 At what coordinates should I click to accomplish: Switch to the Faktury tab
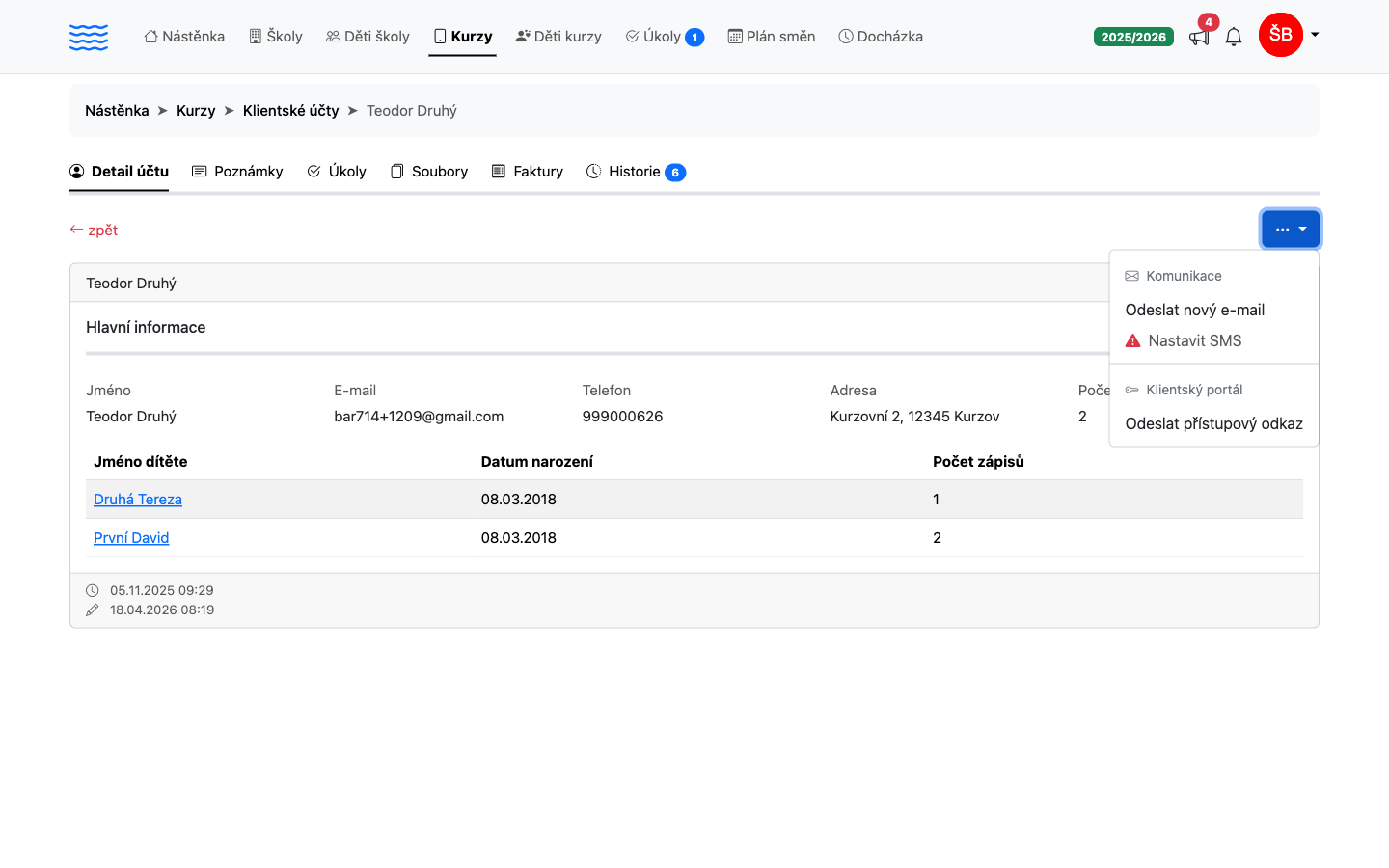pos(528,172)
